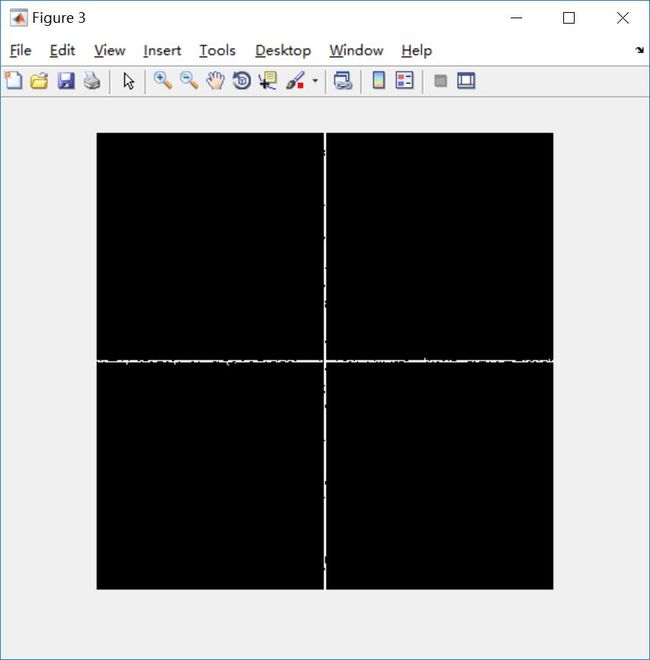This screenshot has width=650, height=660.
Task: Dock the figure using the small arrow
Action: tap(639, 50)
